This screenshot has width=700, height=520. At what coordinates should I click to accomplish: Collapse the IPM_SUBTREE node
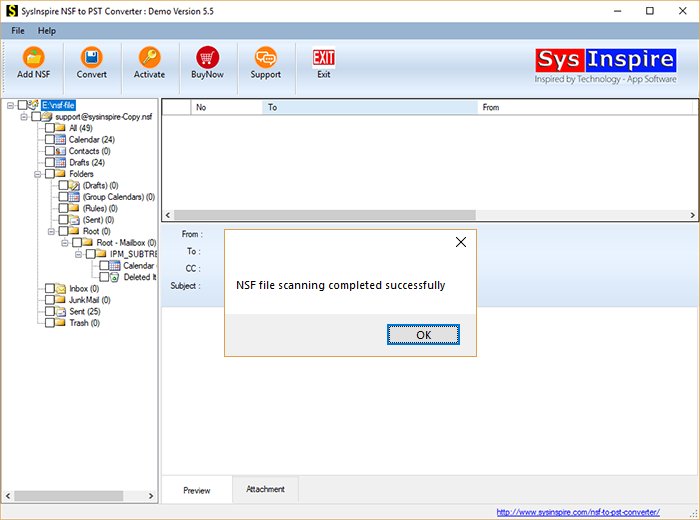pyautogui.click(x=79, y=254)
